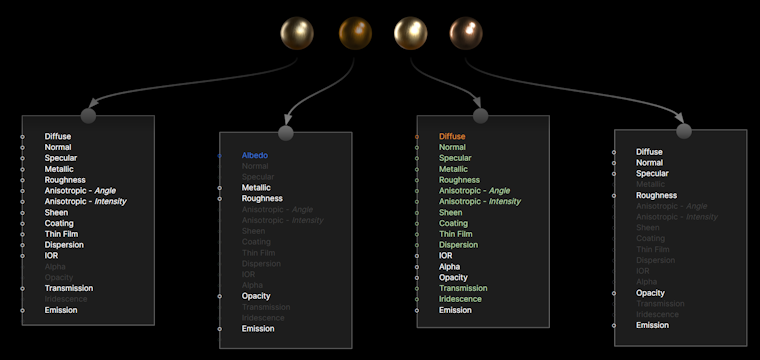The width and height of the screenshot is (760, 360).
Task: Click the Emission input socket on the leftmost node
Action: point(22,310)
